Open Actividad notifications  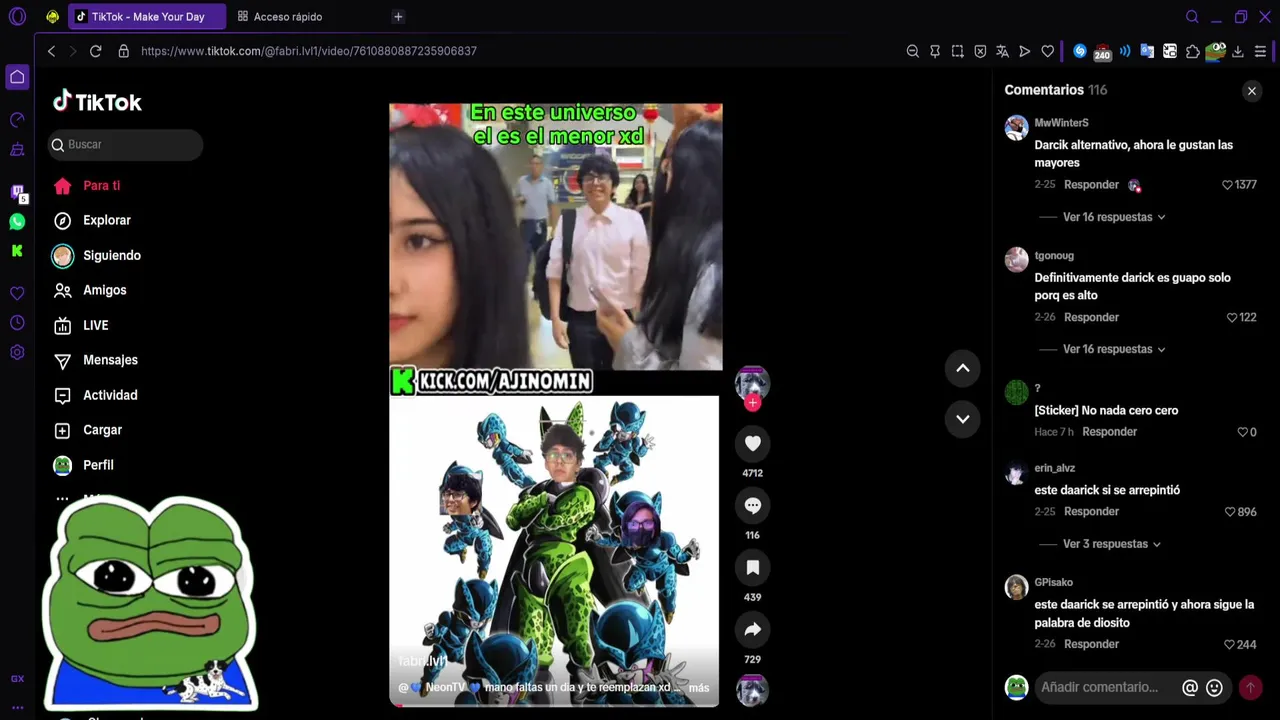pos(110,395)
